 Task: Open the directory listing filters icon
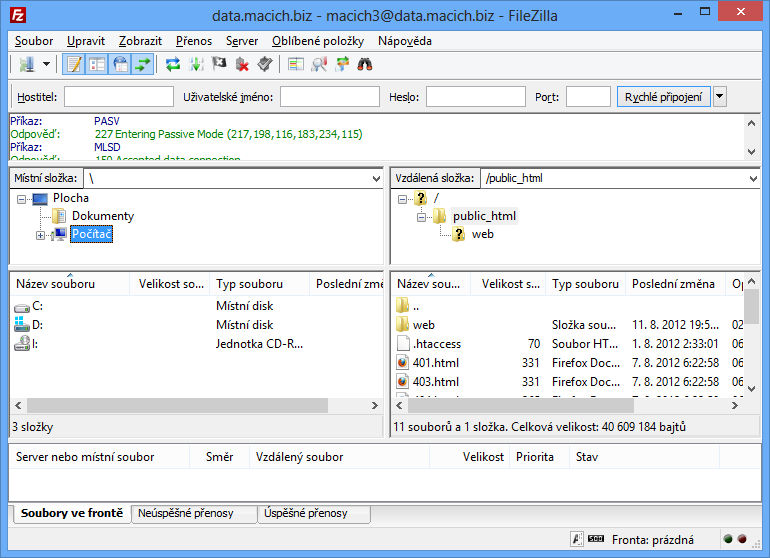(295, 64)
